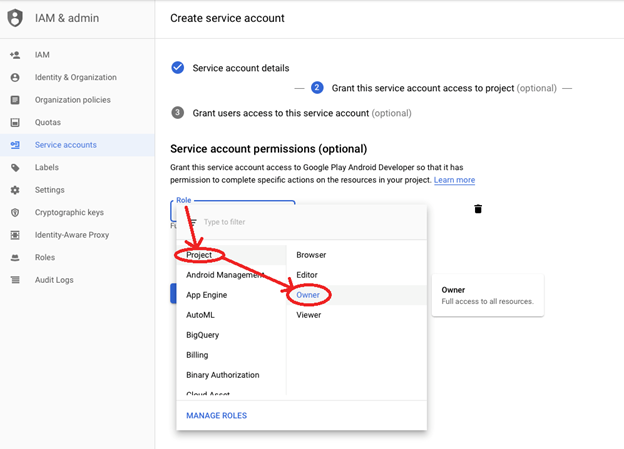Click the Organization policies icon
Screen dimensions: 624x449
tap(15, 100)
